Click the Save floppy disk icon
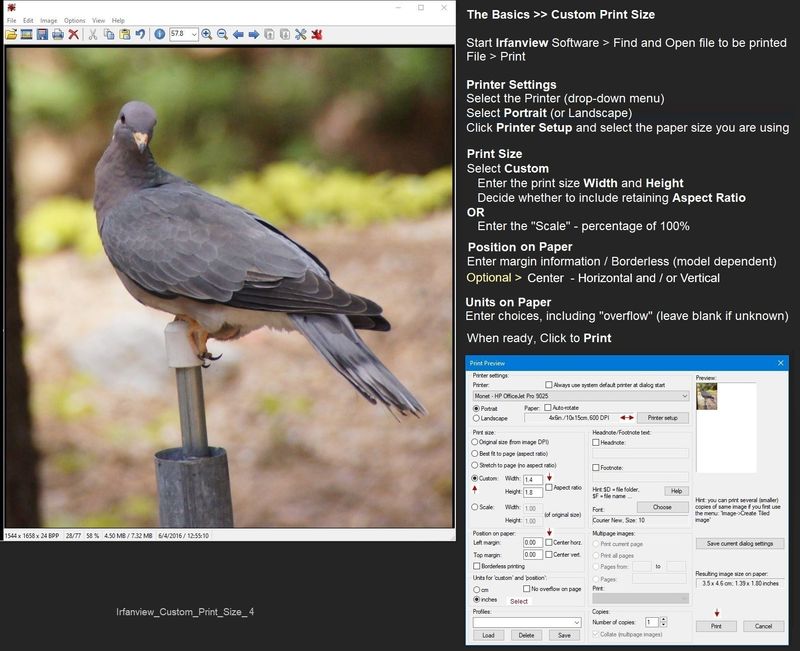Viewport: 800px width, 651px height. pyautogui.click(x=42, y=34)
